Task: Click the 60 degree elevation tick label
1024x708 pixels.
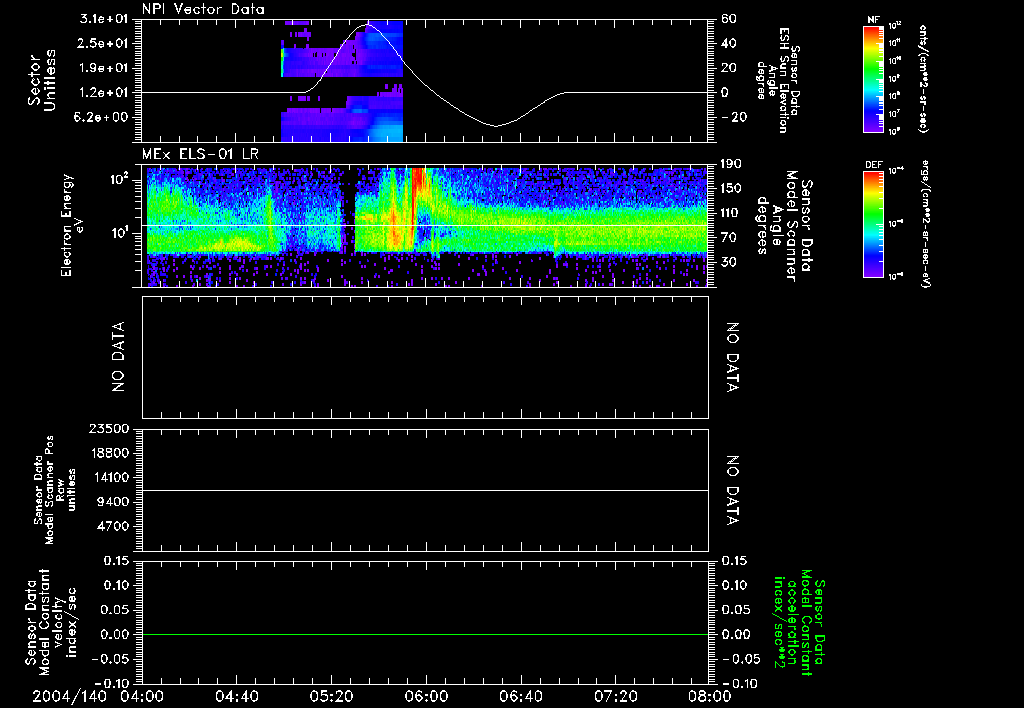Action: tap(729, 19)
